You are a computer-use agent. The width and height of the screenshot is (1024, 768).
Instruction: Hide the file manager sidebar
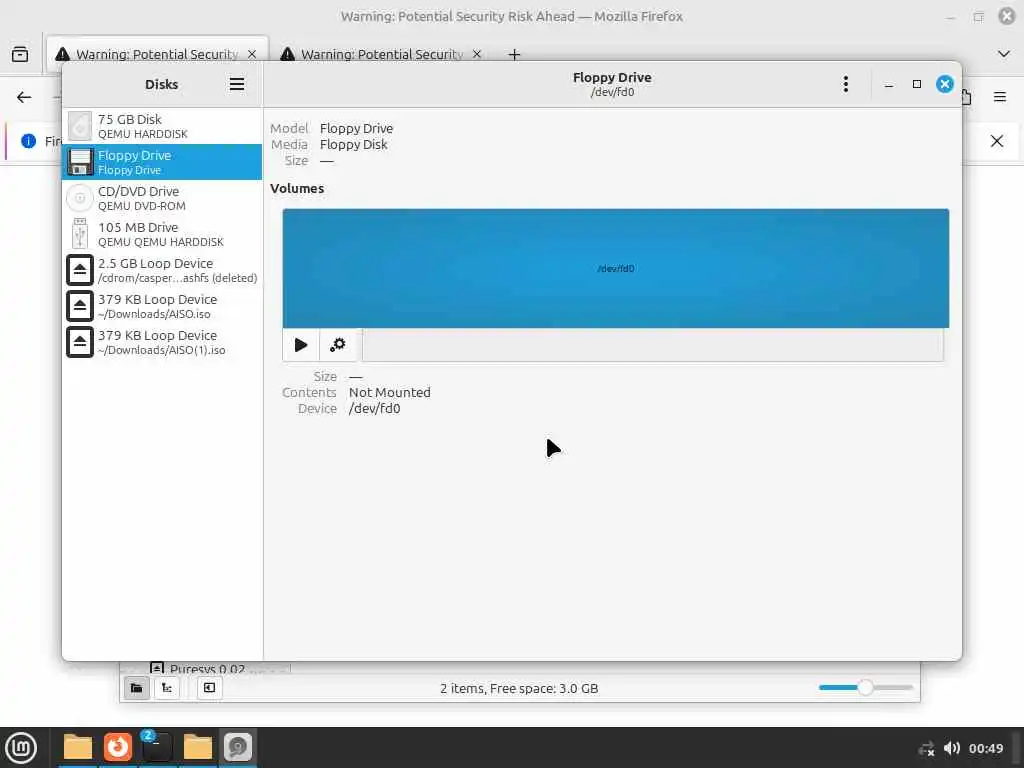pyautogui.click(x=209, y=688)
